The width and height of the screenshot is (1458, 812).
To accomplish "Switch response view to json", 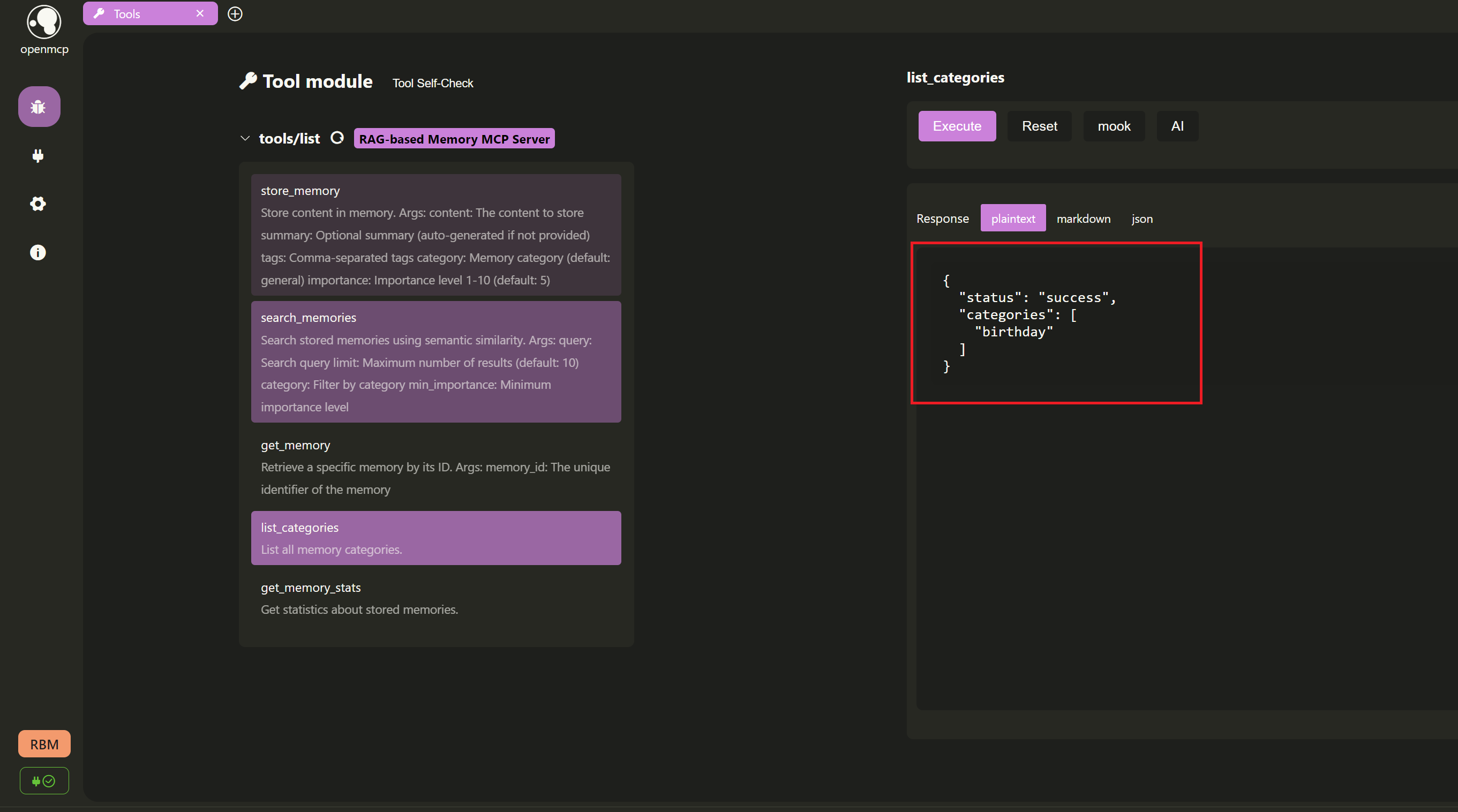I will pos(1141,219).
